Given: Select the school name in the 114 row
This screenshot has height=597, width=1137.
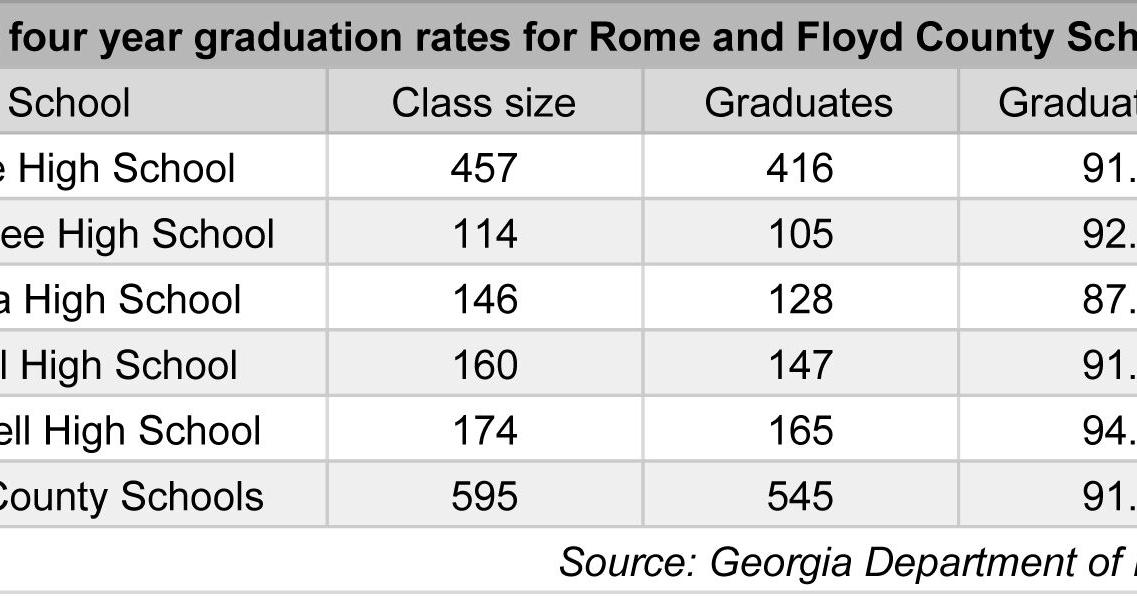Looking at the screenshot, I should click(x=137, y=234).
